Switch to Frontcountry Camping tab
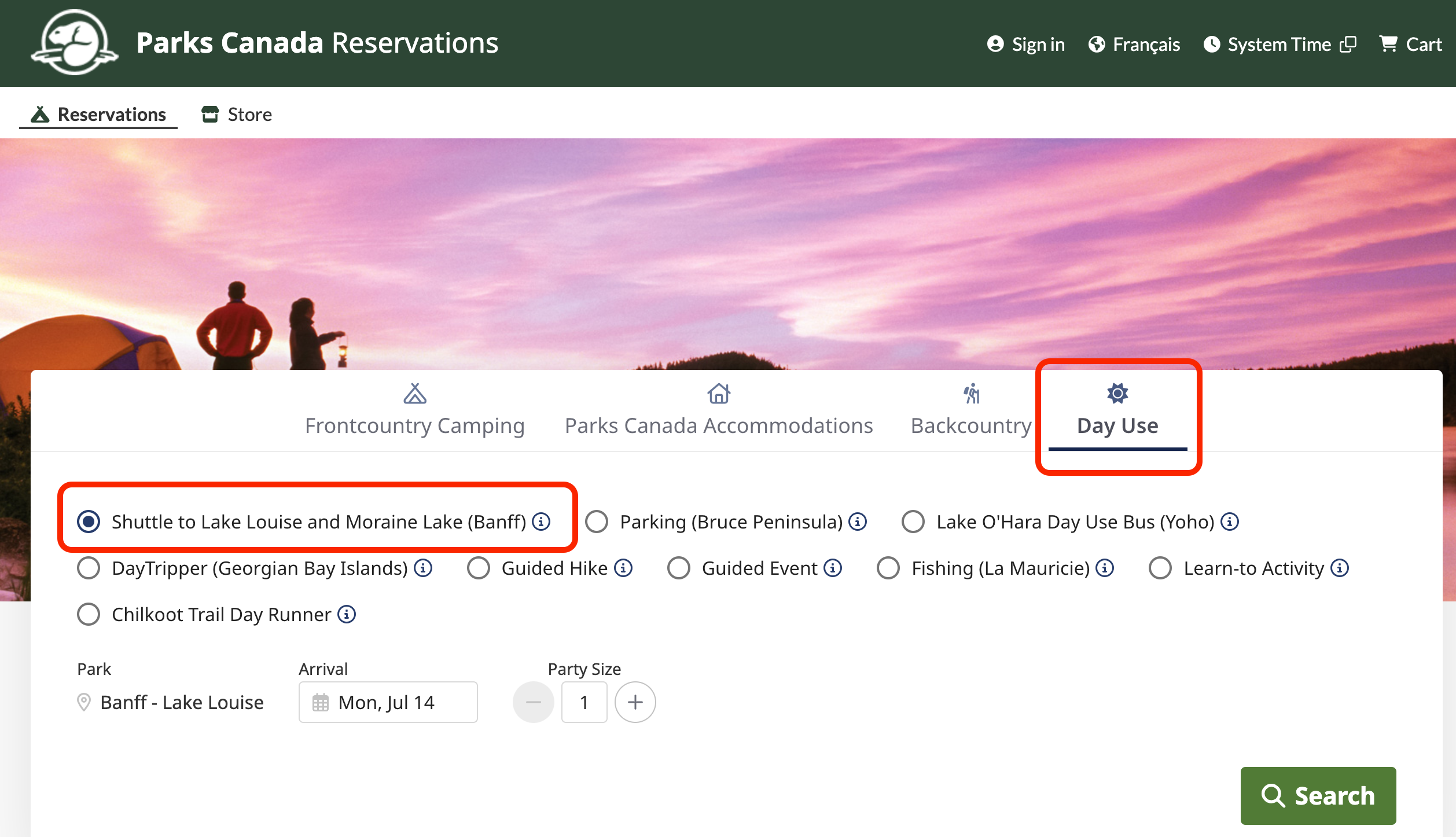 click(x=414, y=410)
